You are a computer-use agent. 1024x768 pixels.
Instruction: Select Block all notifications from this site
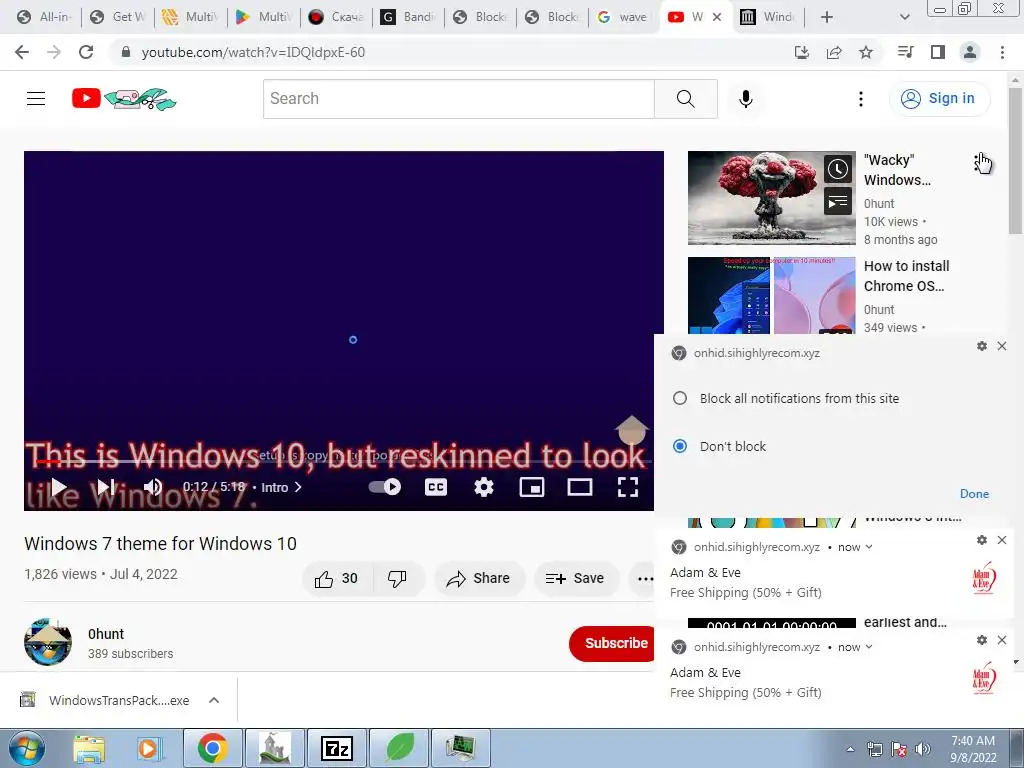pos(680,398)
